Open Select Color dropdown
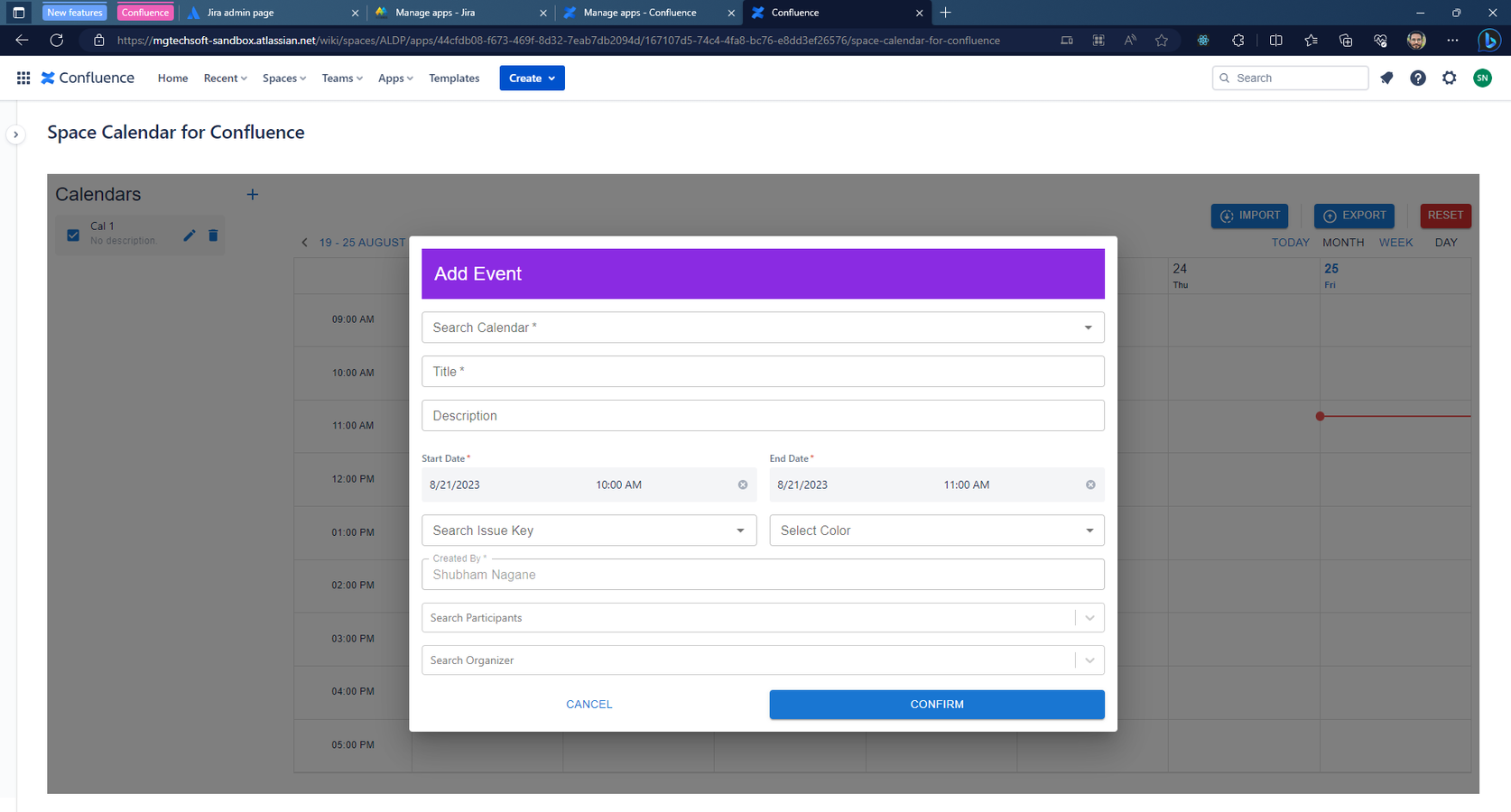Viewport: 1511px width, 812px height. tap(937, 531)
